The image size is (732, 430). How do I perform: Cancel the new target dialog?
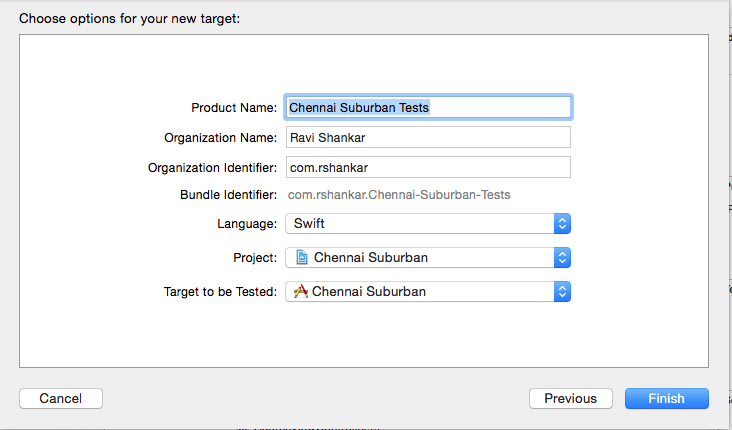pyautogui.click(x=61, y=398)
